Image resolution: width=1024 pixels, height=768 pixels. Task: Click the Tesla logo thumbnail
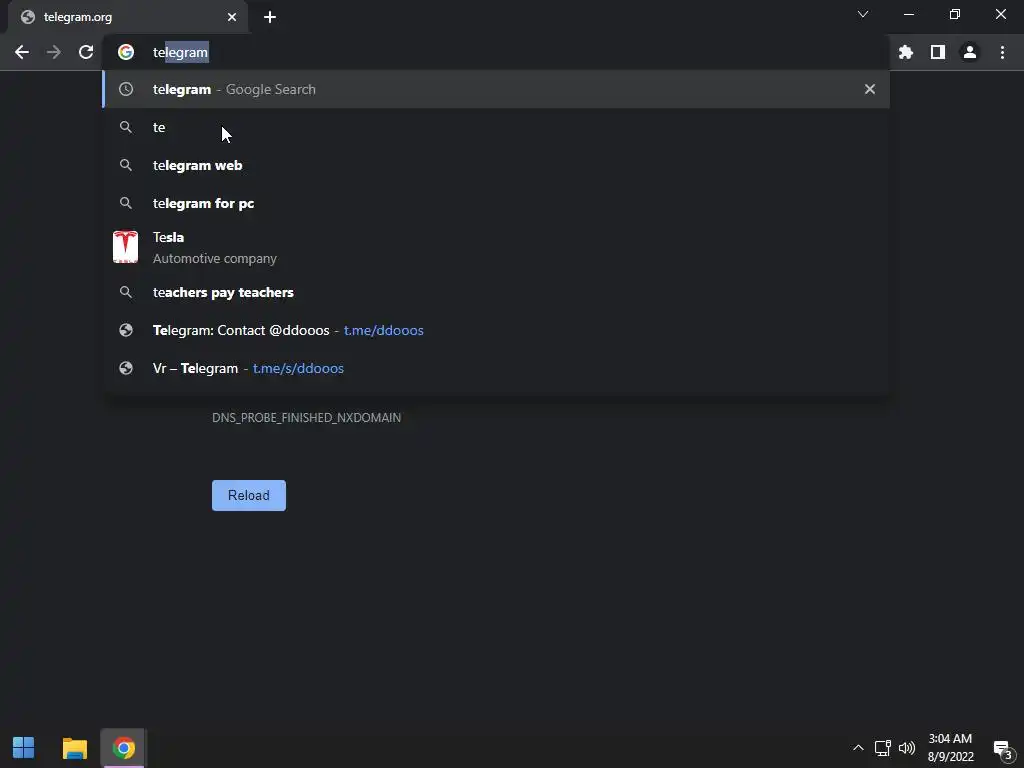tap(125, 247)
